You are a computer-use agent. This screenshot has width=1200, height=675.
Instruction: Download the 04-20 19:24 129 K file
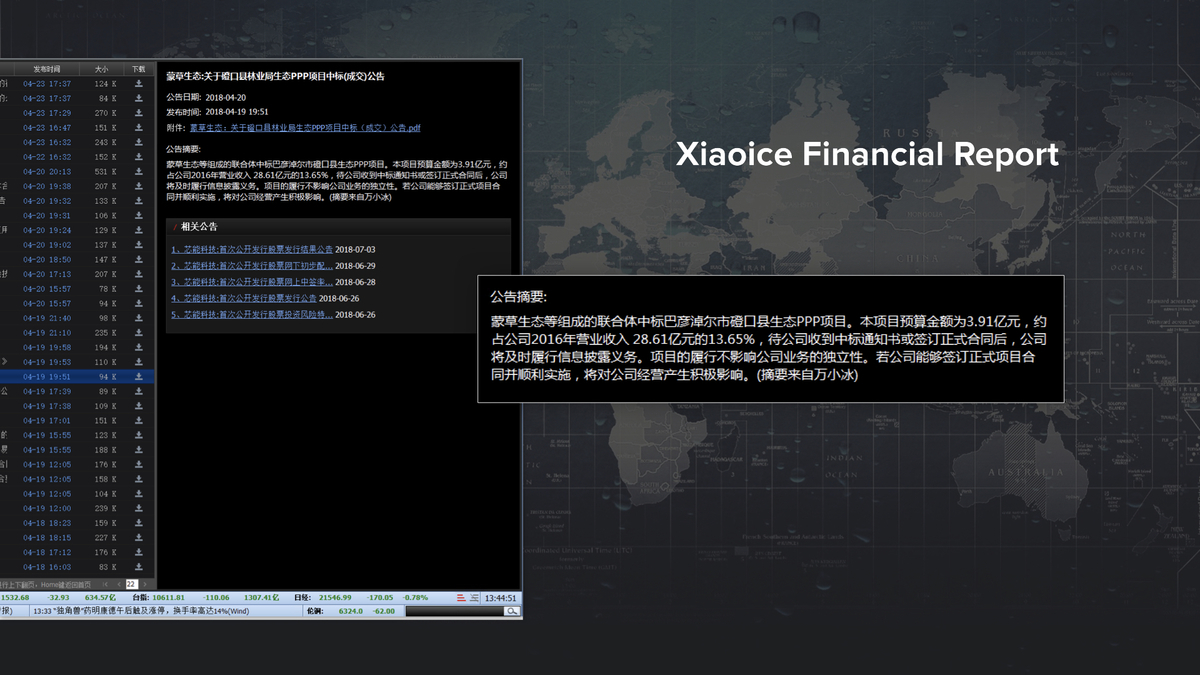click(x=139, y=230)
